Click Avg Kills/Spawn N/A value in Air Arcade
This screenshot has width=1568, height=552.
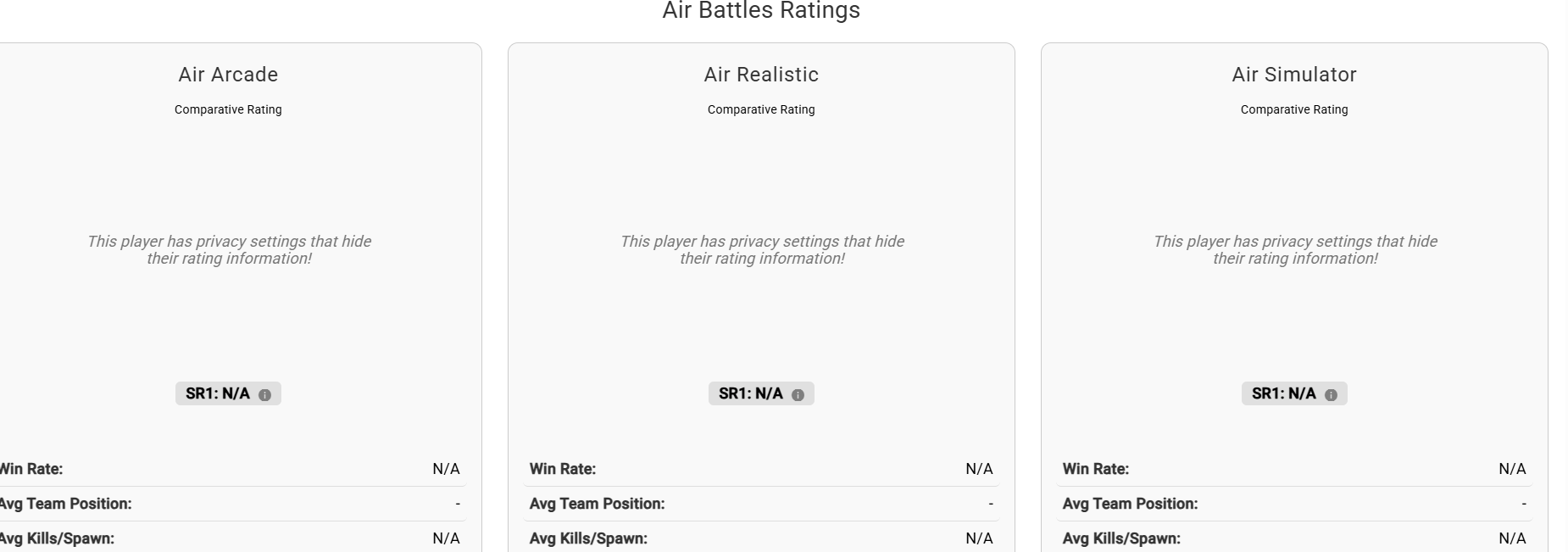[x=446, y=538]
